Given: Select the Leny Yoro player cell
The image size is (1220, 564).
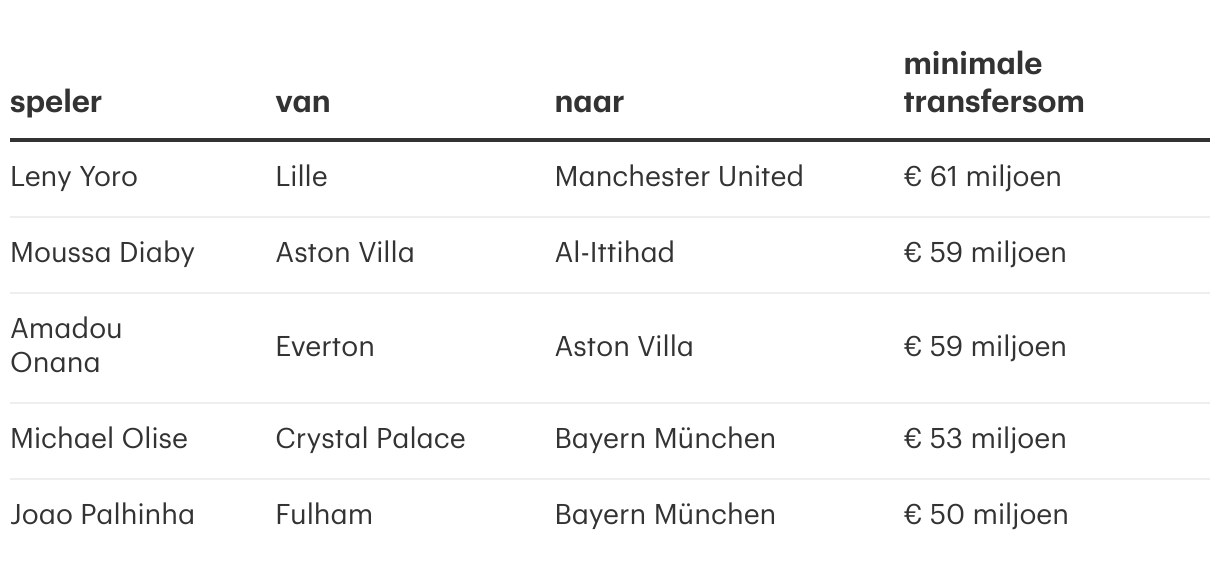Looking at the screenshot, I should coord(74,177).
